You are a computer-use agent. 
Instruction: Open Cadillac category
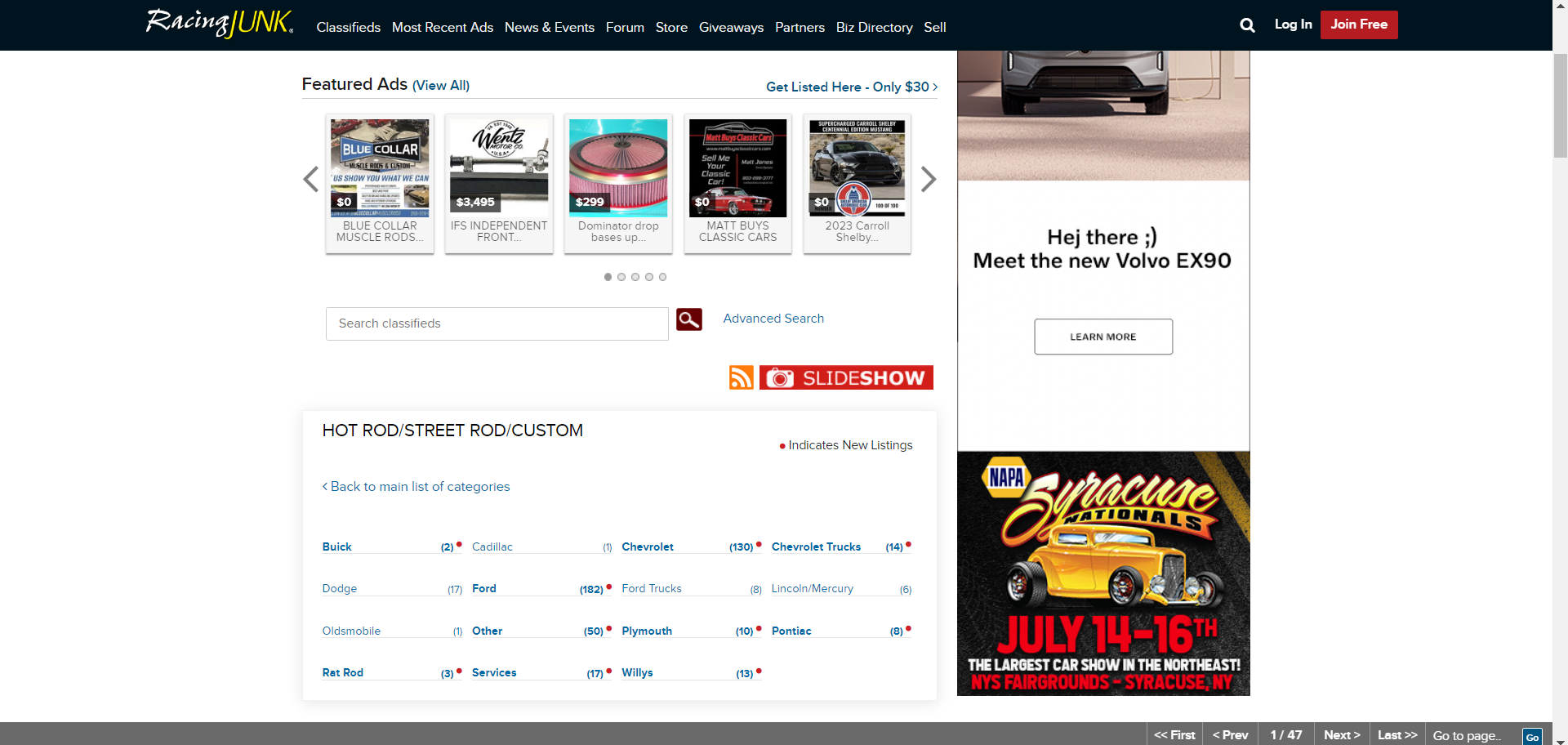[x=492, y=546]
